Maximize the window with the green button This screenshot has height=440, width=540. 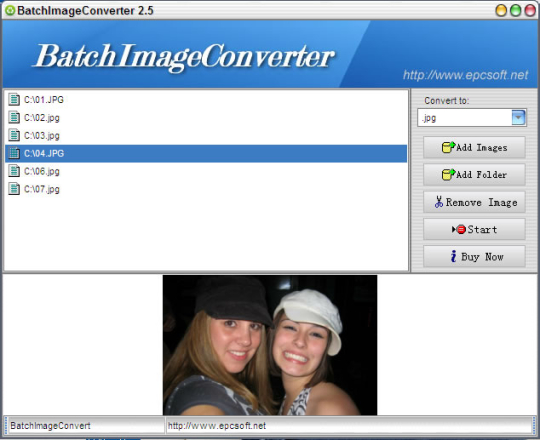[515, 11]
